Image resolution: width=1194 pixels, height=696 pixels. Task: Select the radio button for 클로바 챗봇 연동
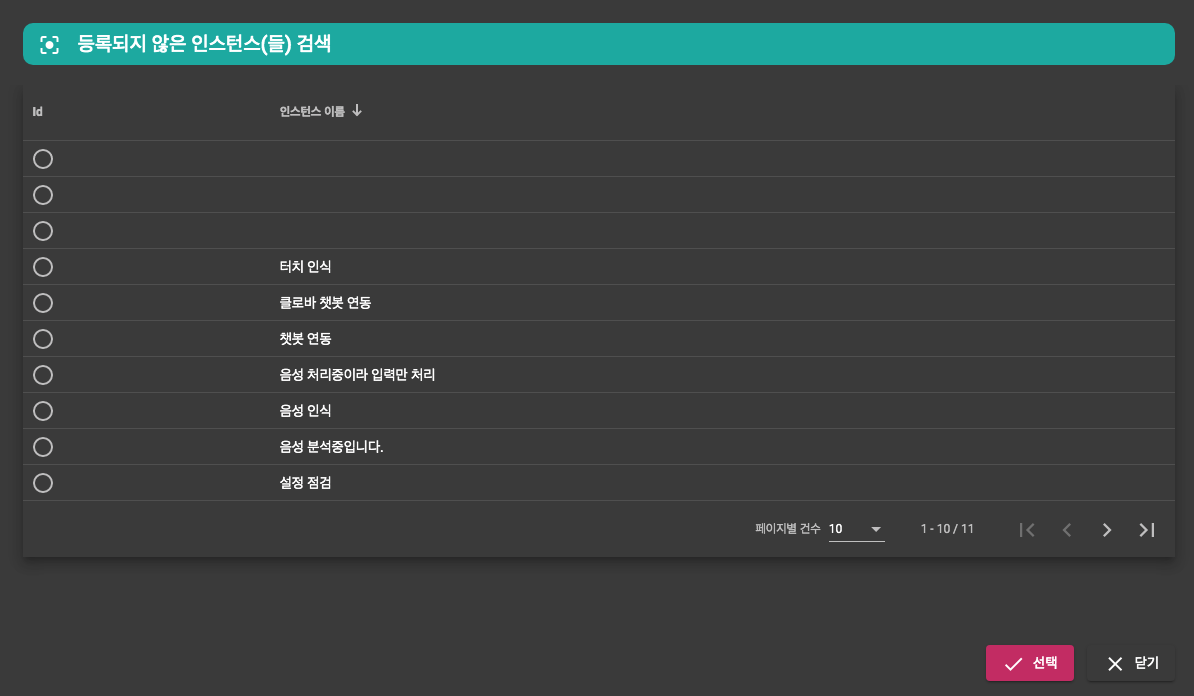tap(43, 303)
